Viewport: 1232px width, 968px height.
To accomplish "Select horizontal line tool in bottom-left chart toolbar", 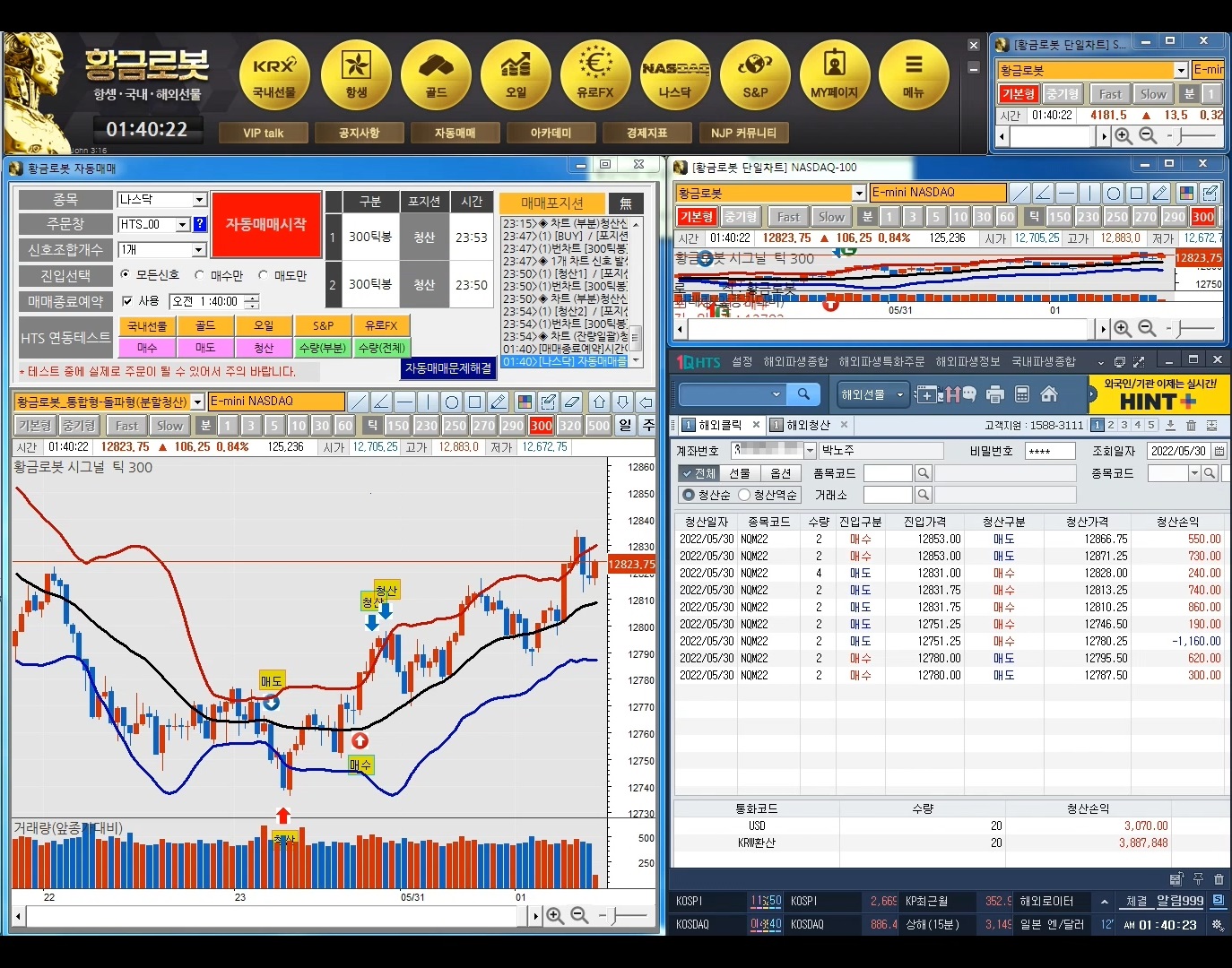I will click(x=404, y=402).
